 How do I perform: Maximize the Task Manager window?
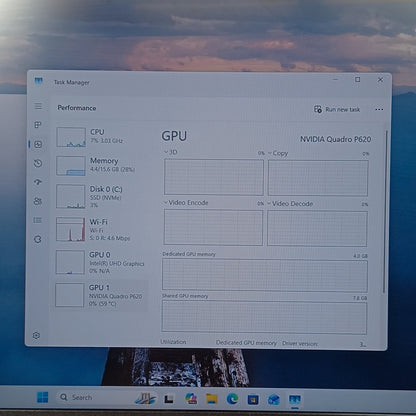click(x=358, y=79)
